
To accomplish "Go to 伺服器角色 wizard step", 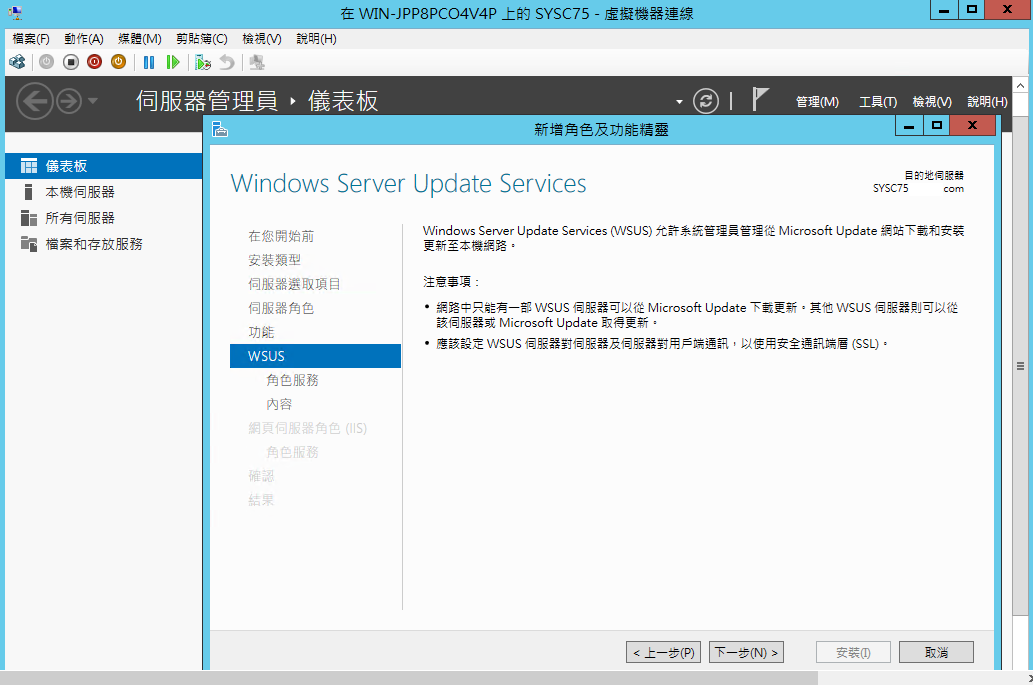I will (281, 308).
